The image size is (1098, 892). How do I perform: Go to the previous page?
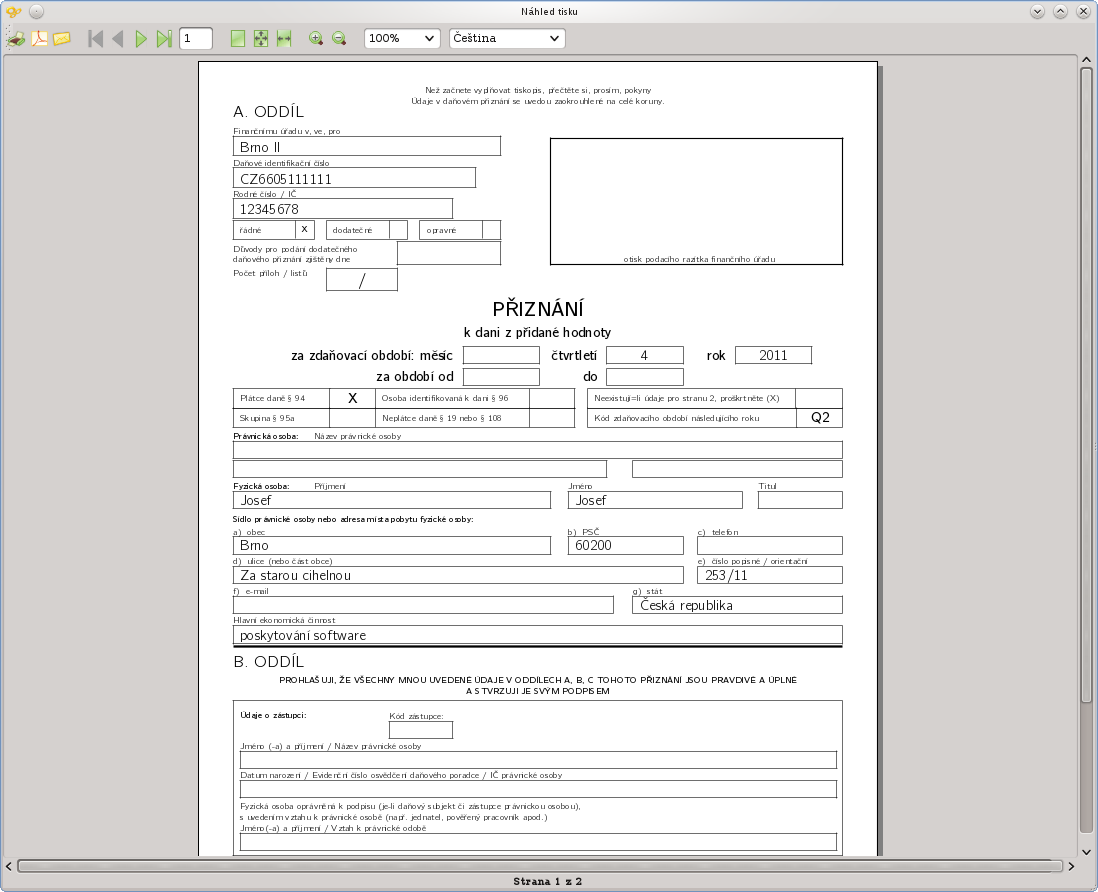click(x=118, y=39)
